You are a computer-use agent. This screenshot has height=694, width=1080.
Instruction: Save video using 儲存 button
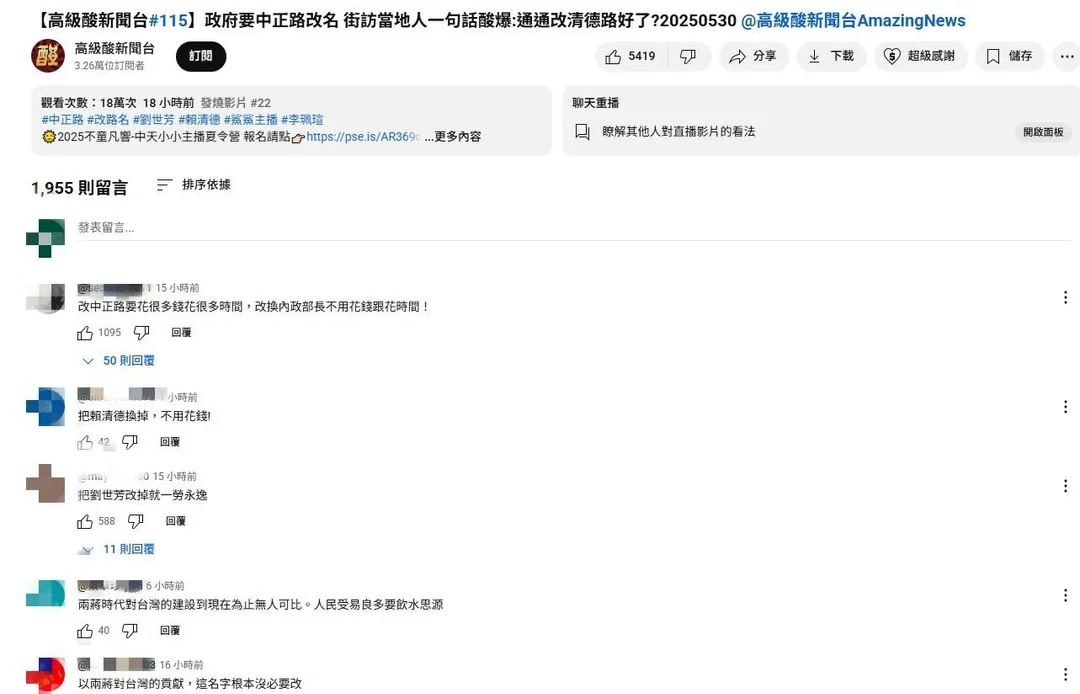tap(1009, 56)
